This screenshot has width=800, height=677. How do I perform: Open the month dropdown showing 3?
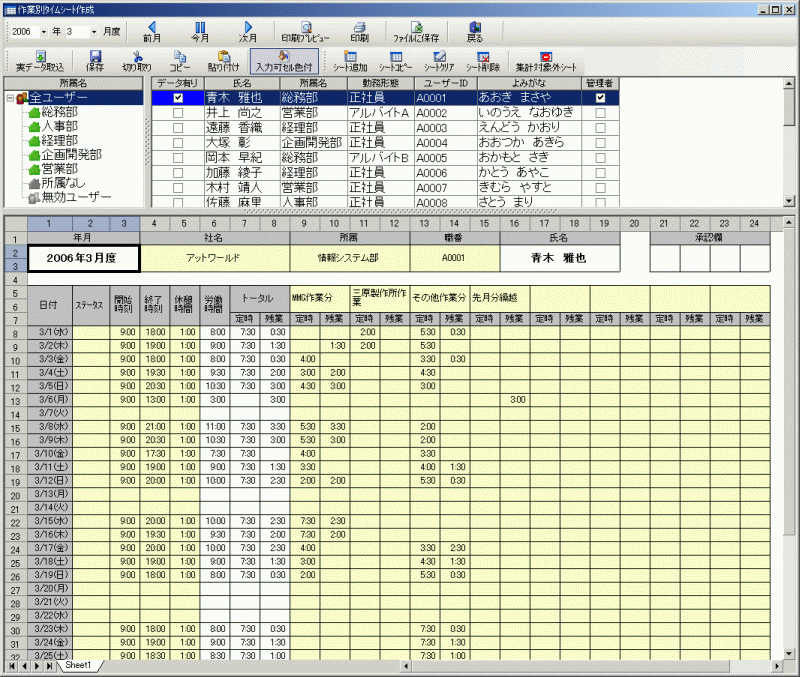(94, 32)
